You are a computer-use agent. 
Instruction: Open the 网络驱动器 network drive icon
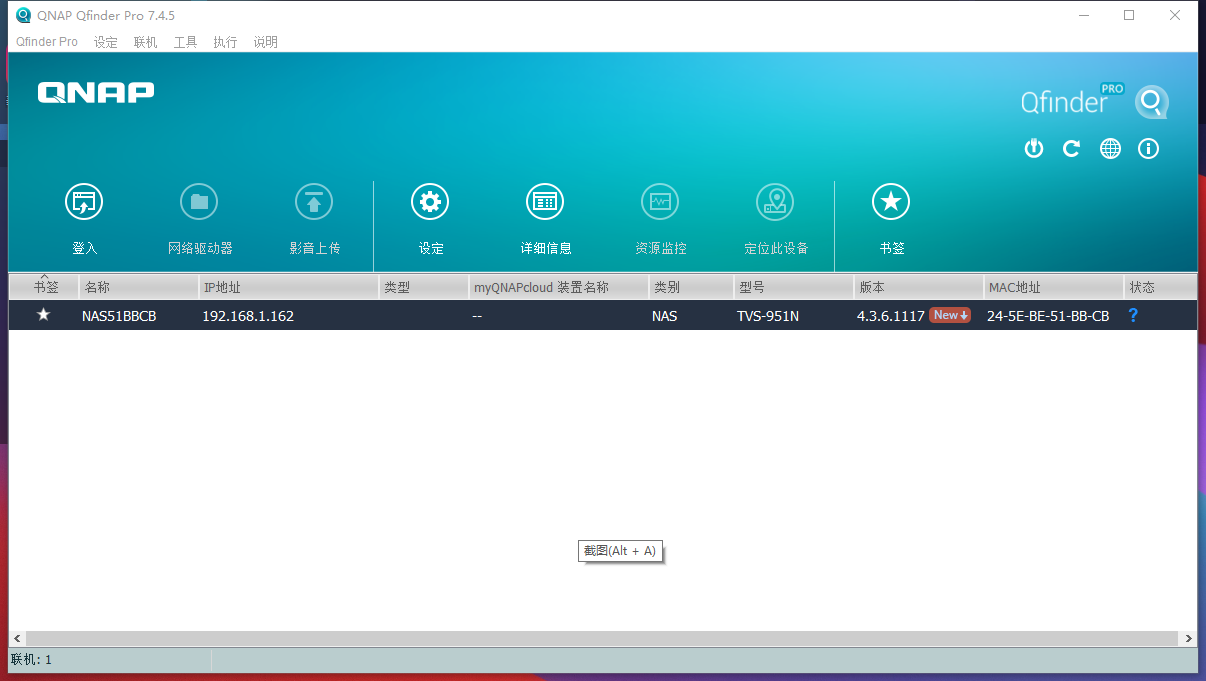(x=199, y=202)
